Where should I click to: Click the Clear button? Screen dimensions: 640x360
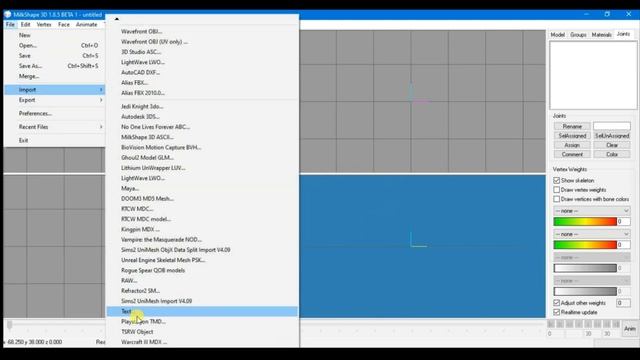point(612,145)
